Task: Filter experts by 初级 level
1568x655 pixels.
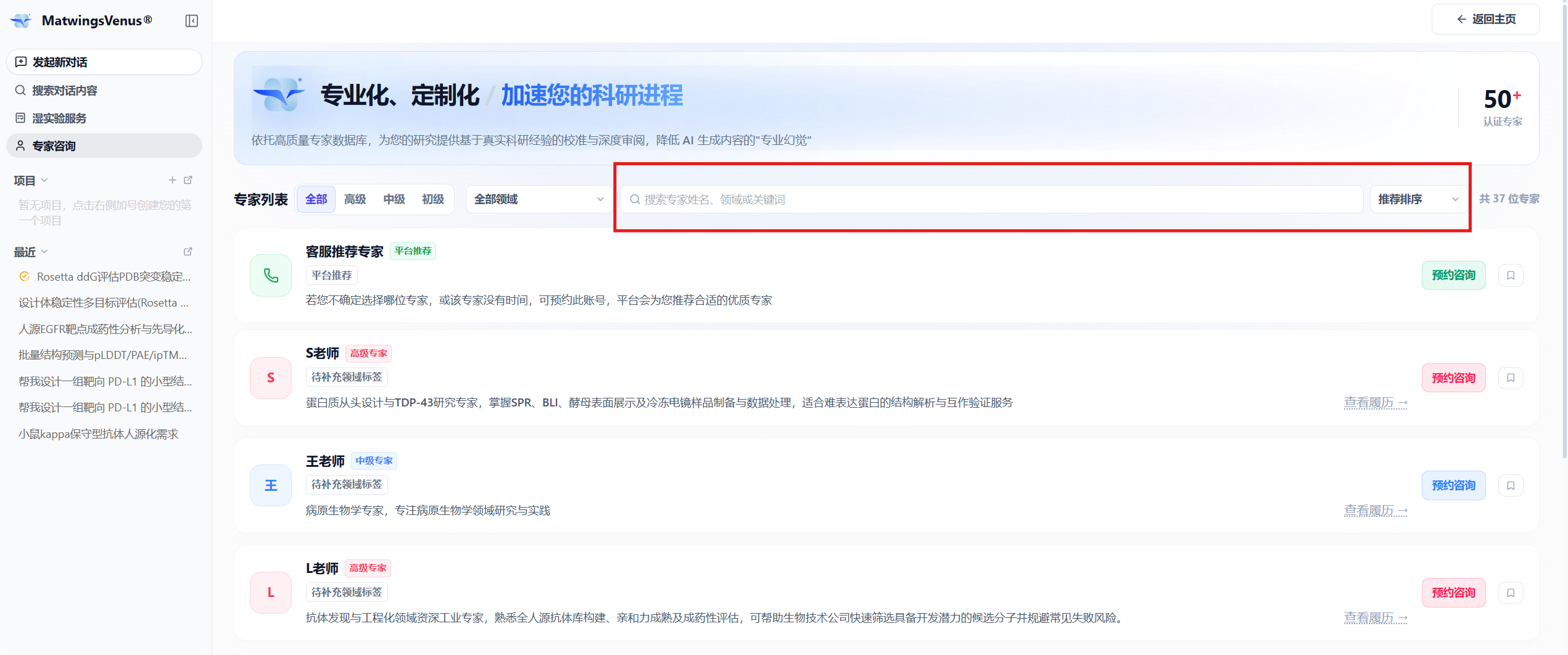Action: tap(433, 199)
